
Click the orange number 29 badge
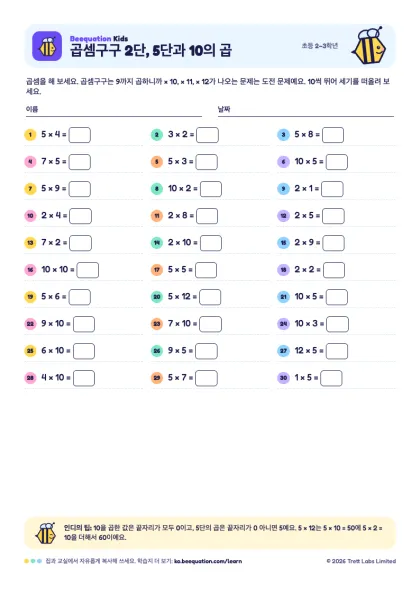(x=157, y=378)
